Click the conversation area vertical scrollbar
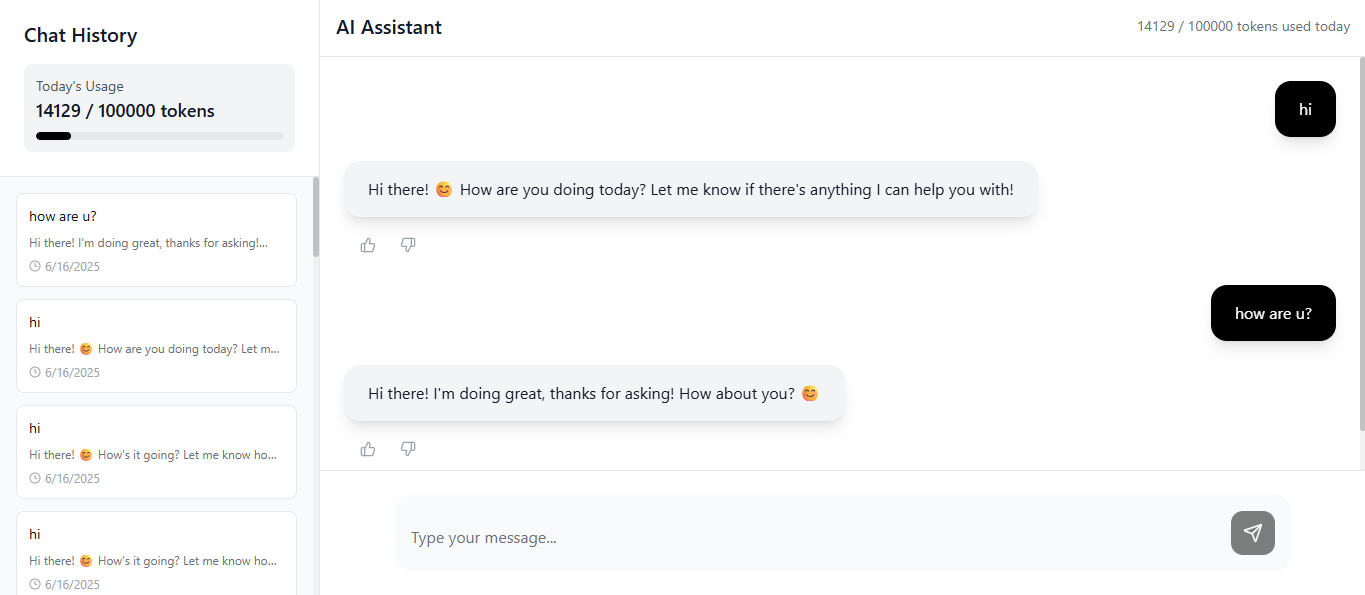The image size is (1365, 595). coord(1361,245)
